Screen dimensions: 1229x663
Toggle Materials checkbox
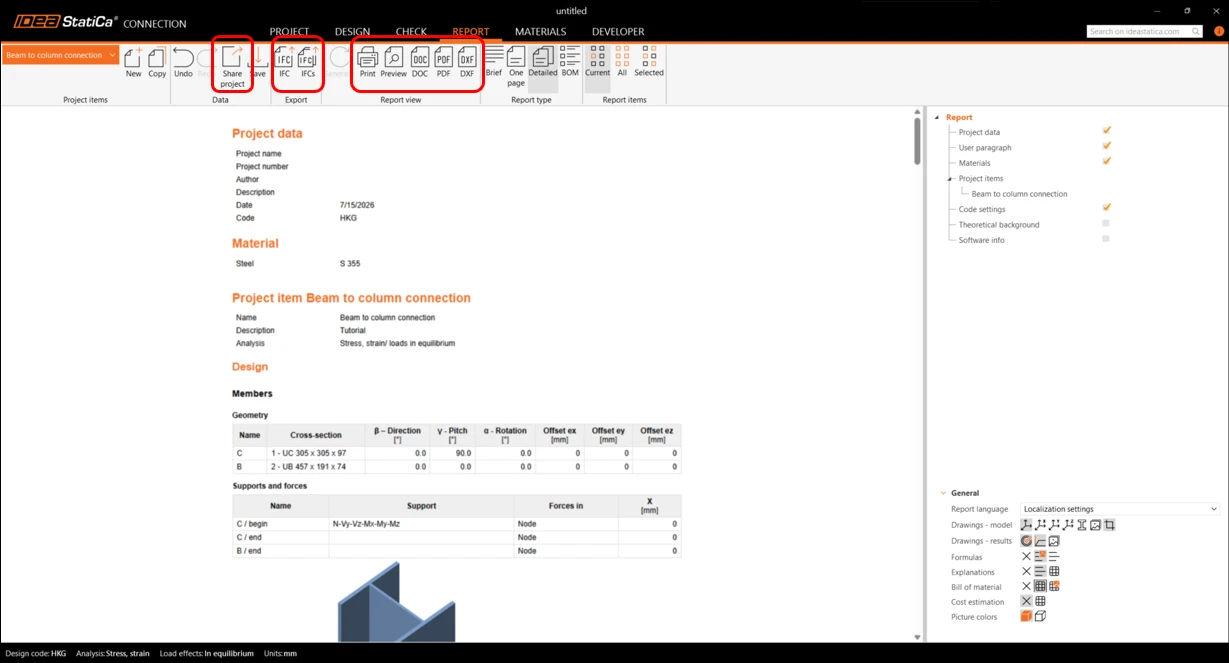[1106, 161]
